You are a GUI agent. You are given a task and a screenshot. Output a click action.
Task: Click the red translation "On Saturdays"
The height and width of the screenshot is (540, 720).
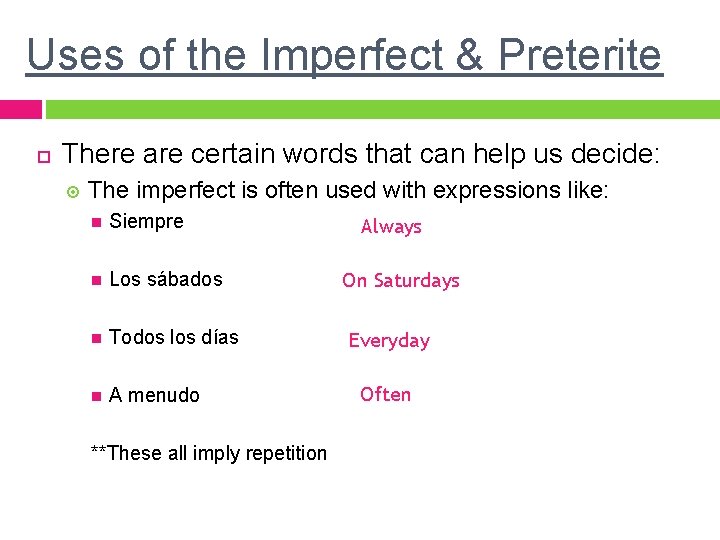tap(400, 281)
